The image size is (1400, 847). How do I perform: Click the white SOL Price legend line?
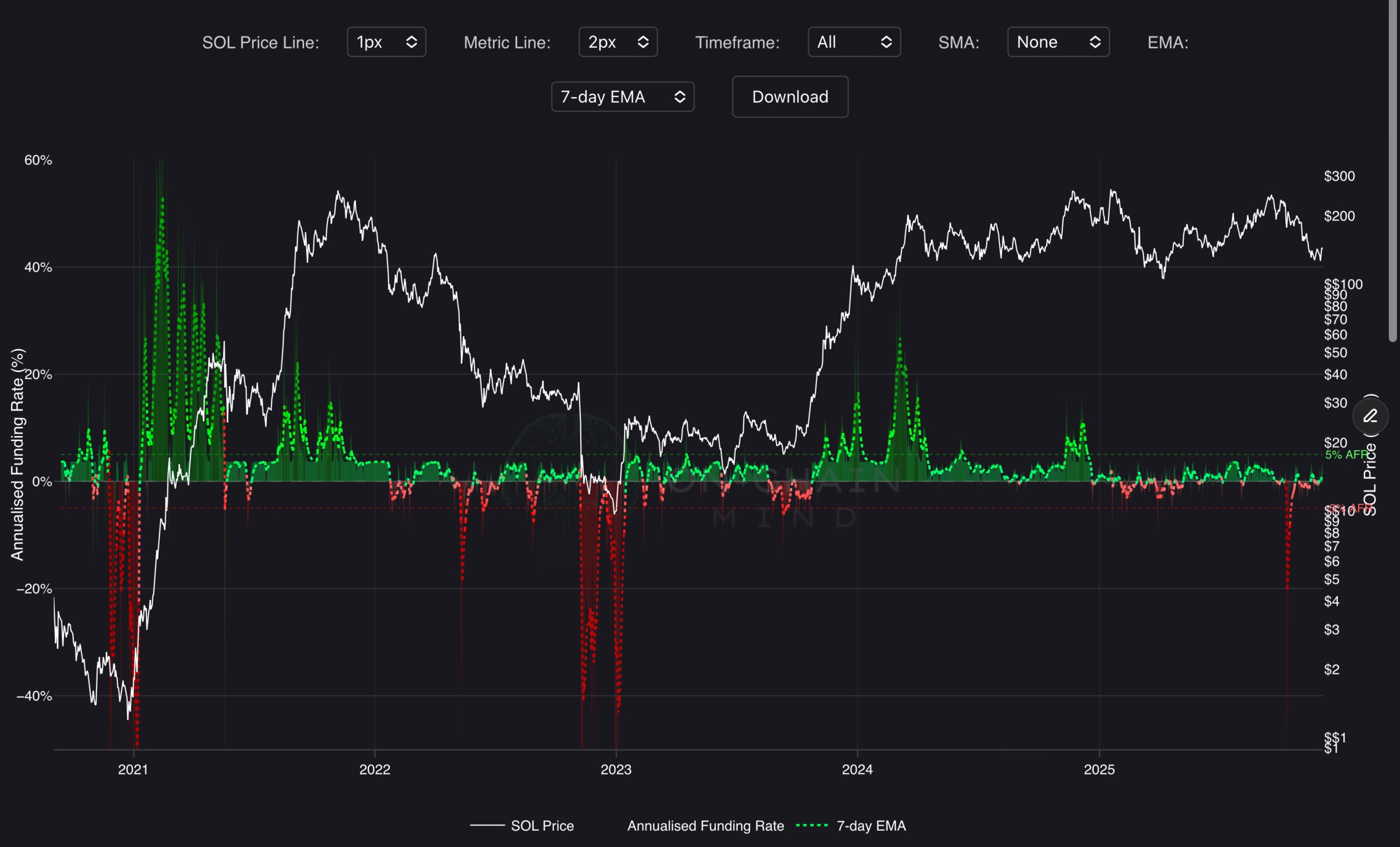click(487, 825)
